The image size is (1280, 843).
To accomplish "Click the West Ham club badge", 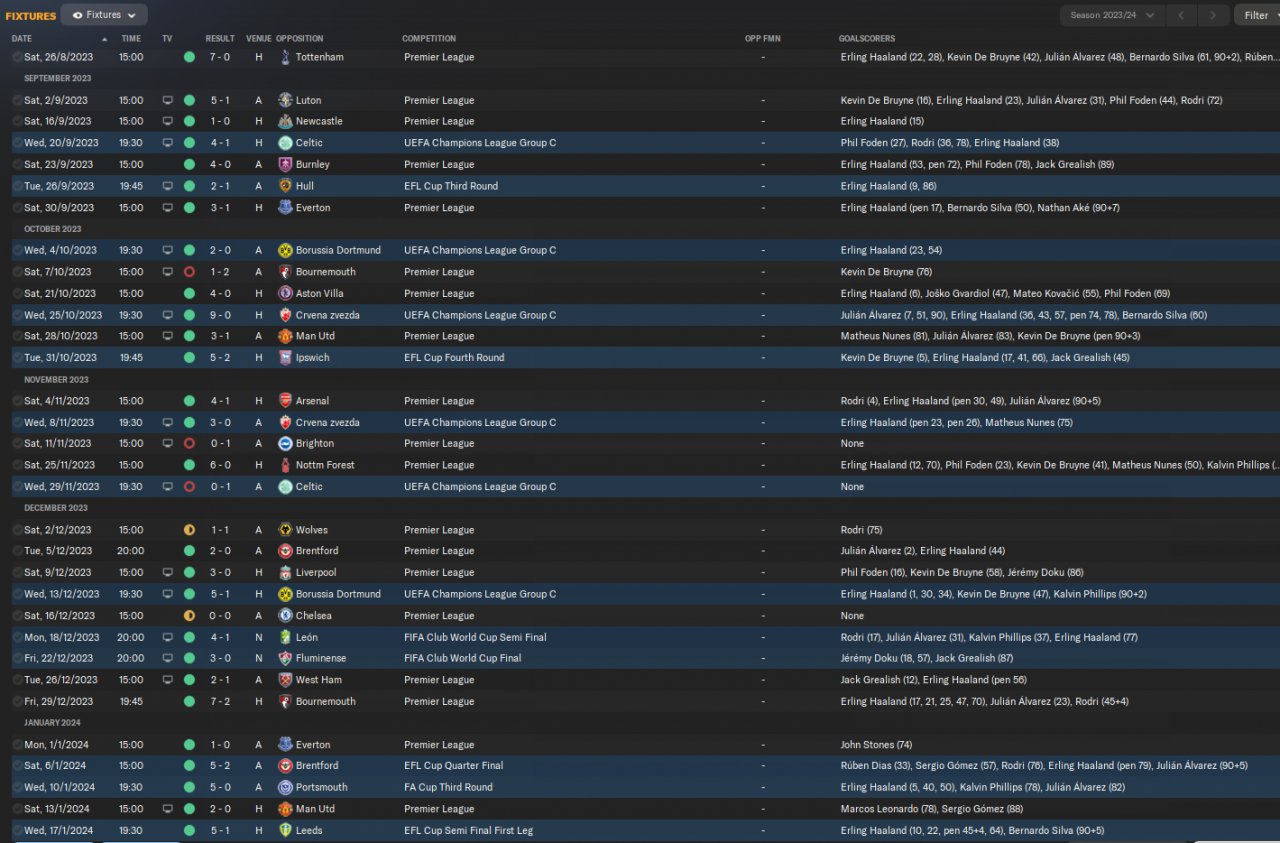I will pyautogui.click(x=285, y=680).
